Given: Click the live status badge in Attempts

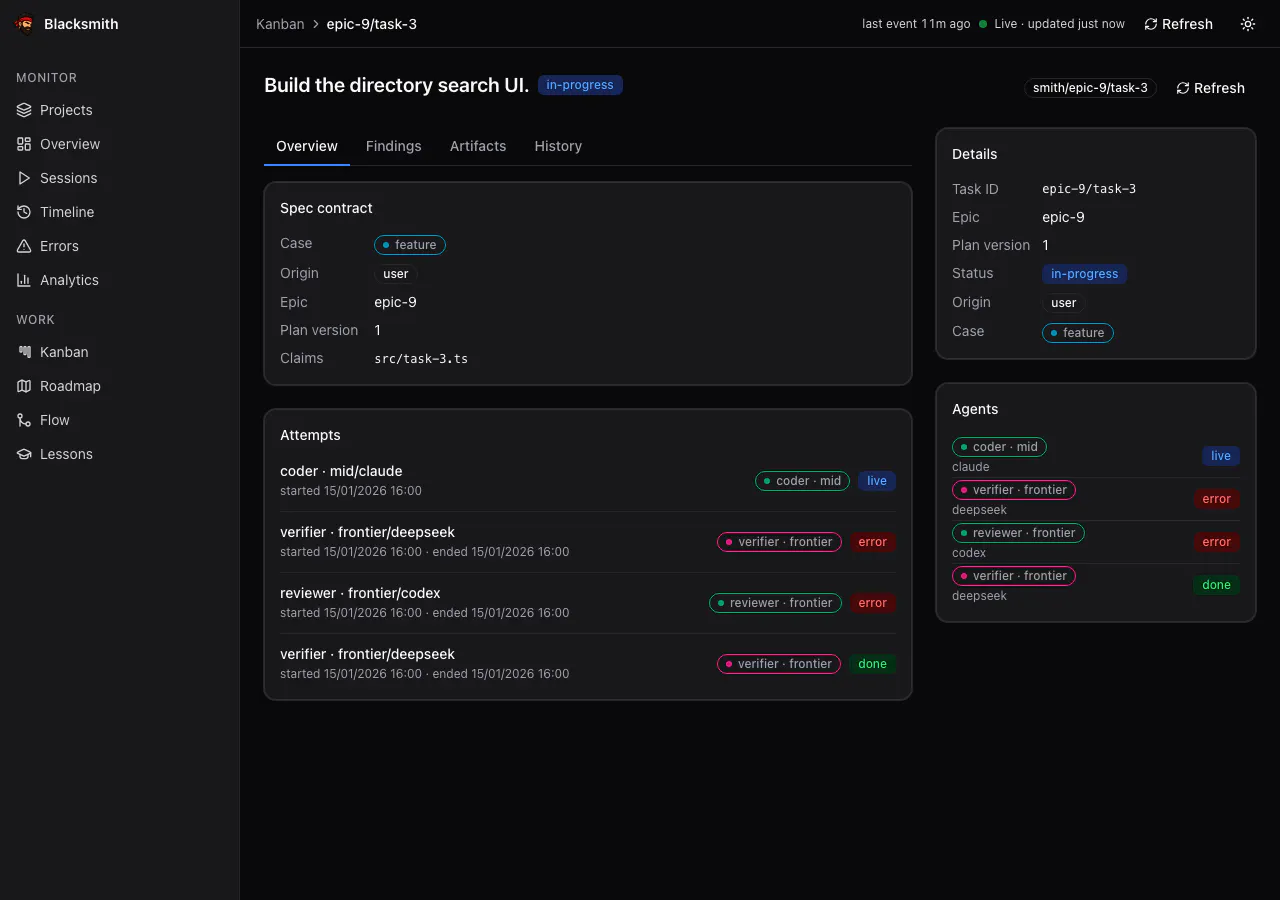Looking at the screenshot, I should pyautogui.click(x=877, y=481).
